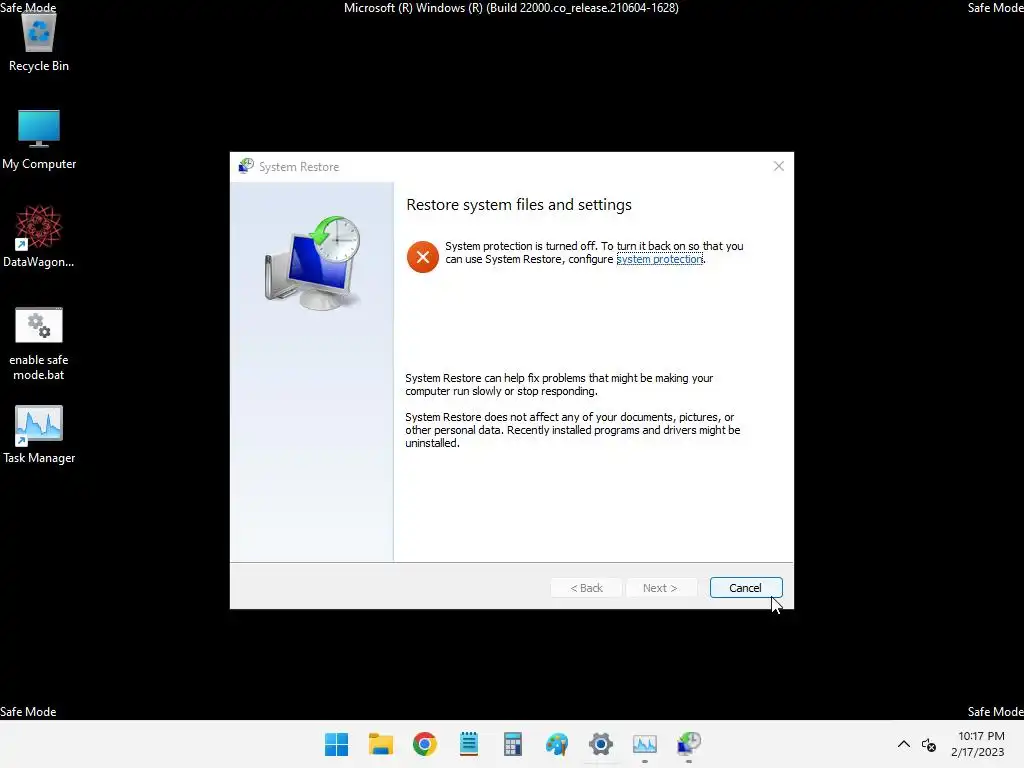1024x768 pixels.
Task: Launch Google Chrome from the taskbar
Action: 424,744
